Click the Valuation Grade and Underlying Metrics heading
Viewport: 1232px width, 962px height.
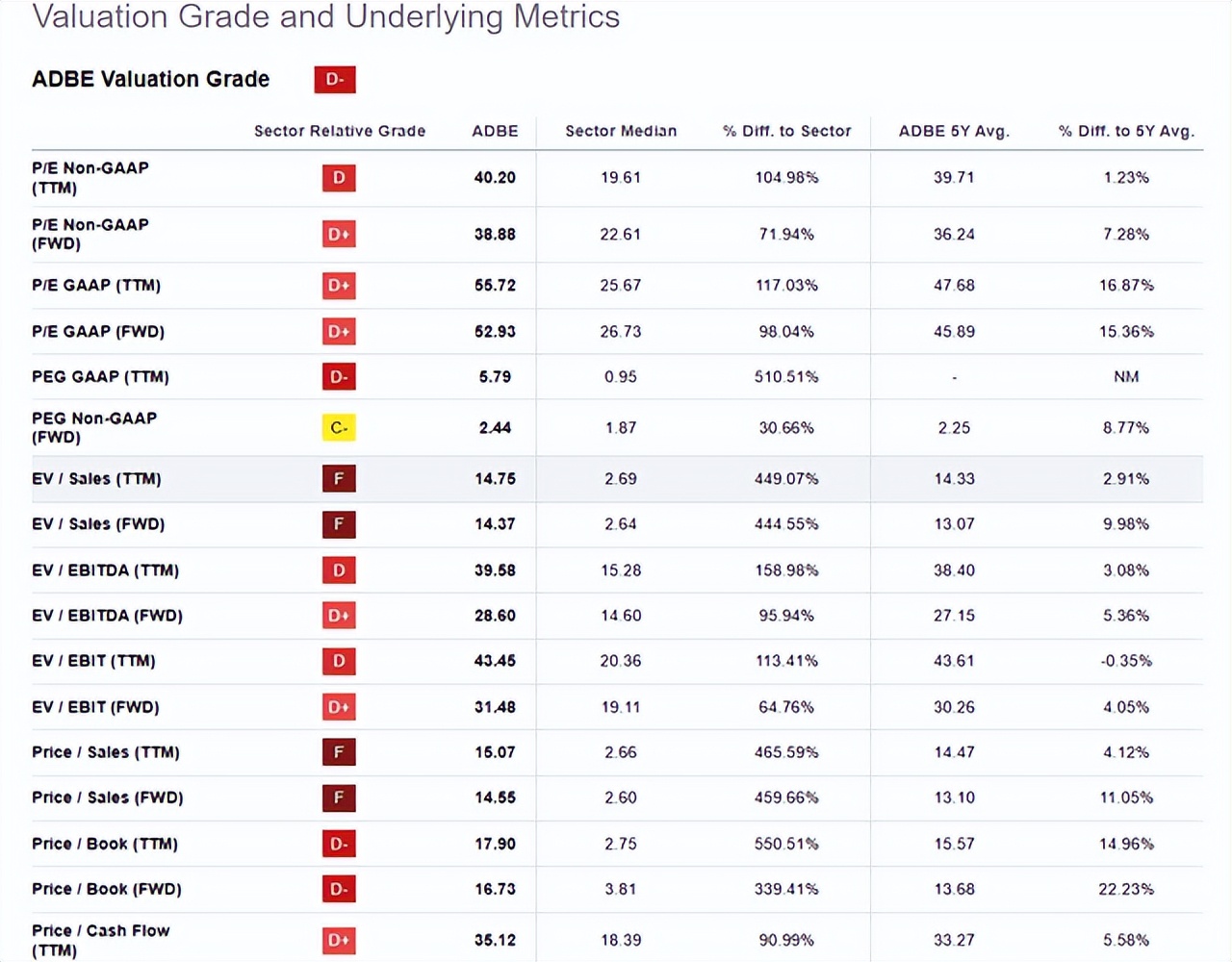[326, 16]
